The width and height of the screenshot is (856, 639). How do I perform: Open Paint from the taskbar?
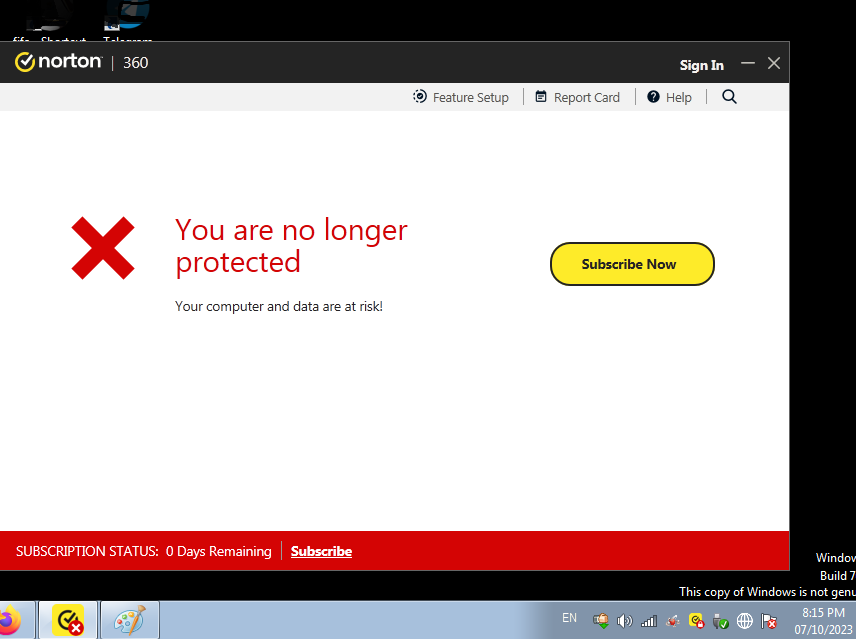[x=130, y=620]
